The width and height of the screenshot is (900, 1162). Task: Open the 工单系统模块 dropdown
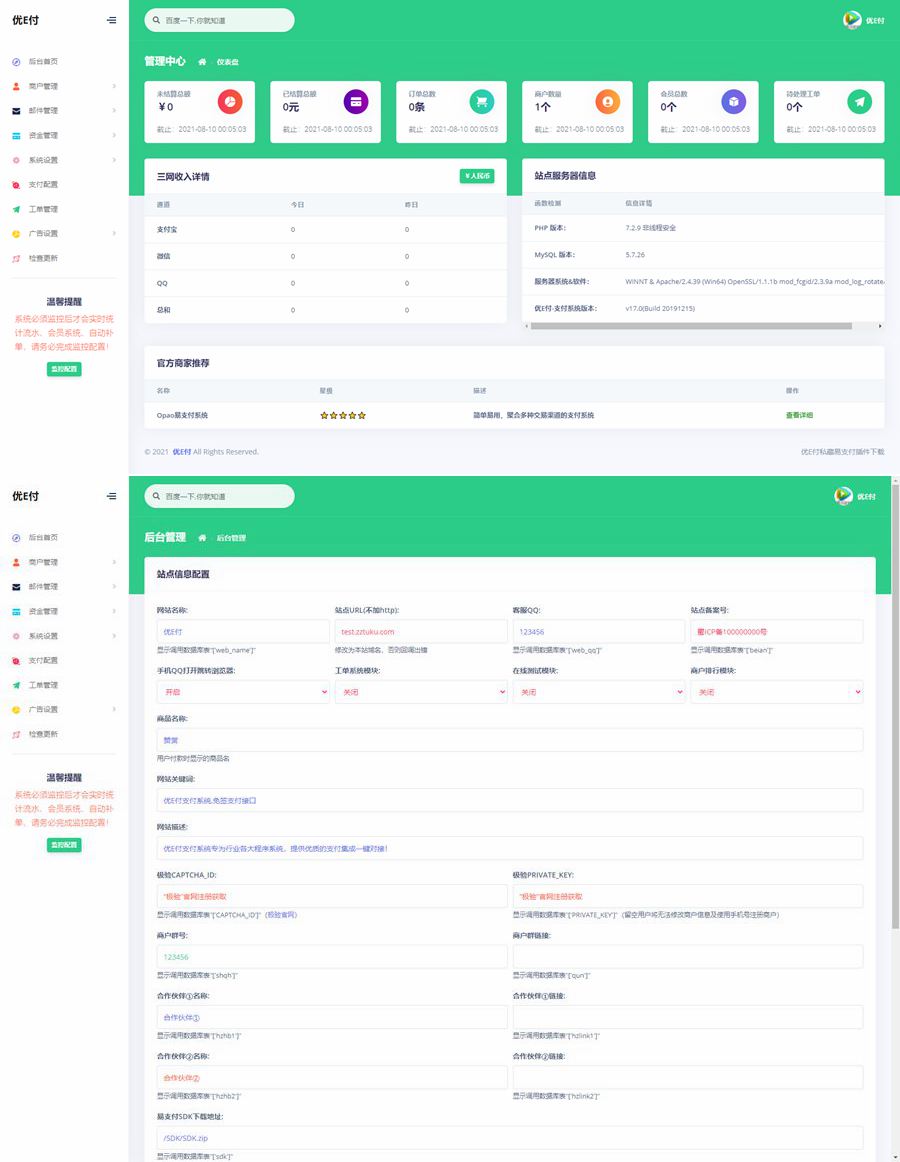coord(421,692)
